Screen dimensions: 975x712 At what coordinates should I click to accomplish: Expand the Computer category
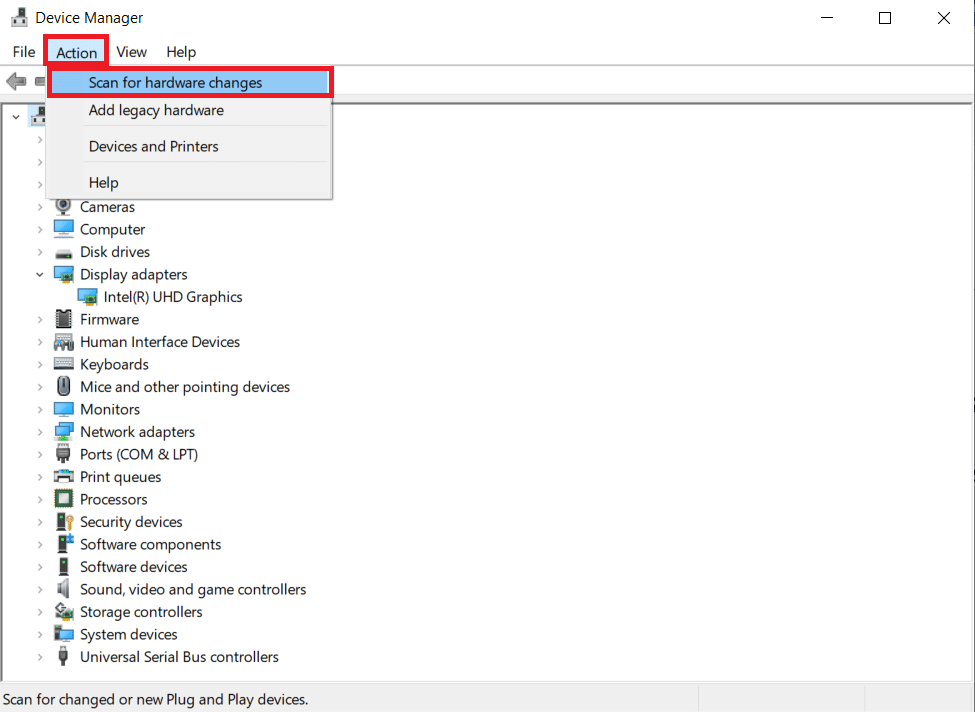pos(40,229)
